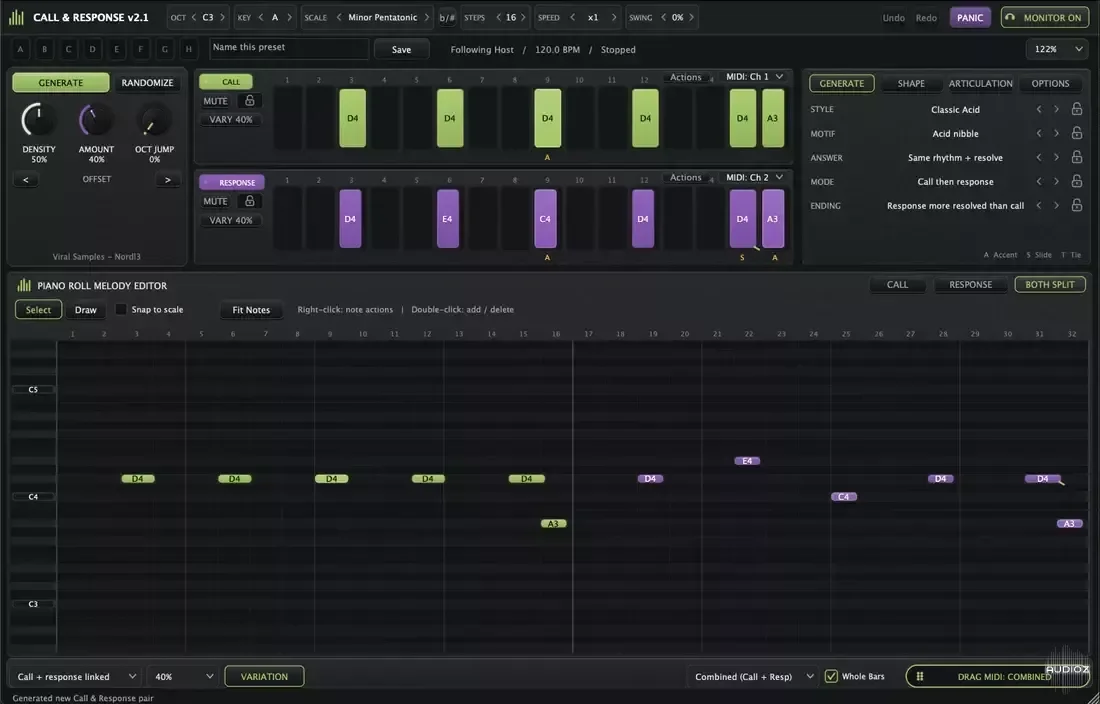Click the VARIATION button
Screen dimensions: 1100x704
tap(264, 677)
